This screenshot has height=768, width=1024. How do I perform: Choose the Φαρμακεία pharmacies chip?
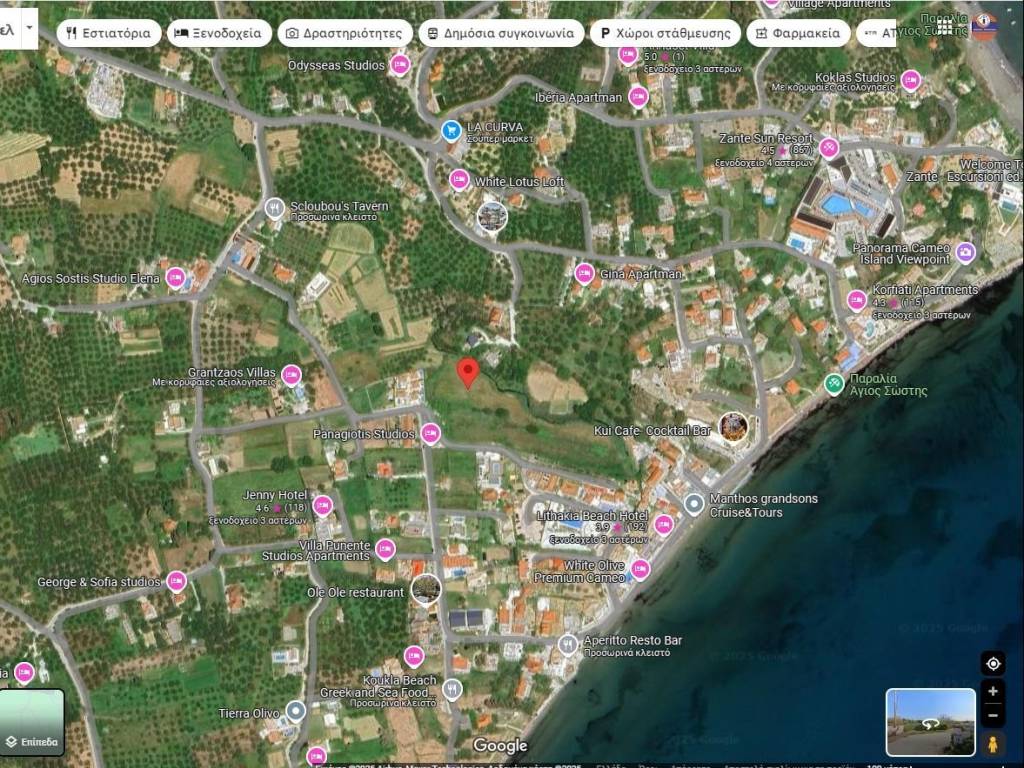coord(797,33)
